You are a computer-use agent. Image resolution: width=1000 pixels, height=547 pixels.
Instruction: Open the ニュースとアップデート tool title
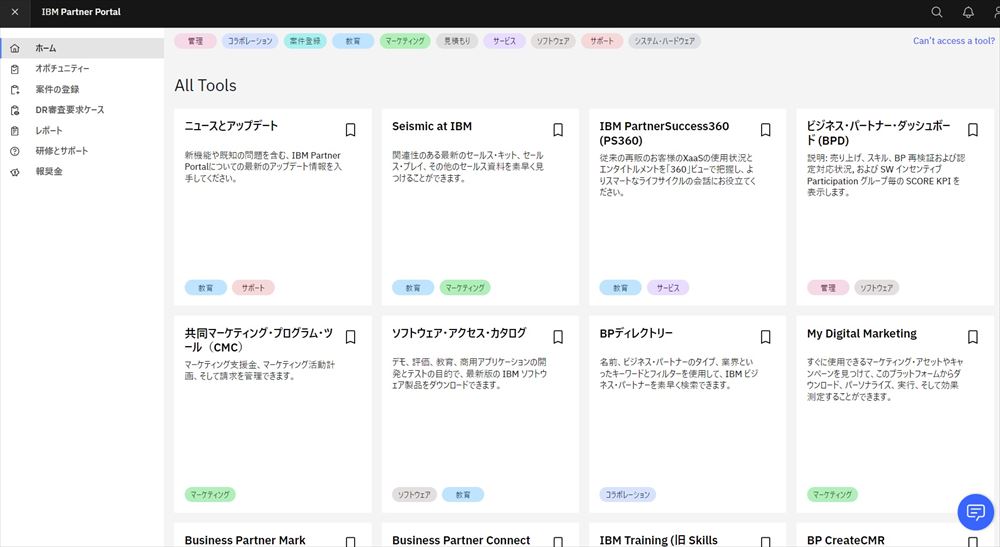coord(231,126)
